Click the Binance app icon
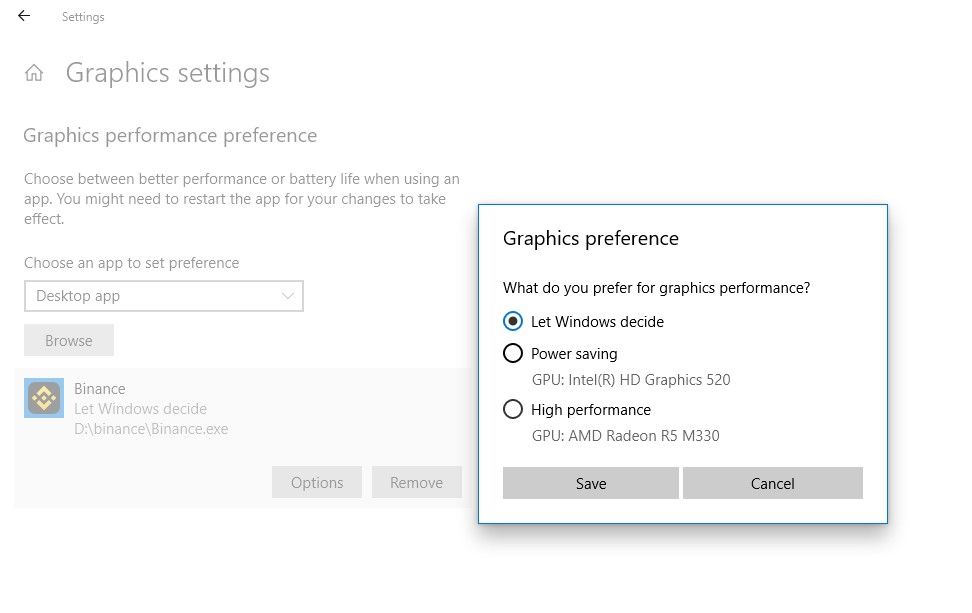The image size is (972, 613). pyautogui.click(x=44, y=398)
